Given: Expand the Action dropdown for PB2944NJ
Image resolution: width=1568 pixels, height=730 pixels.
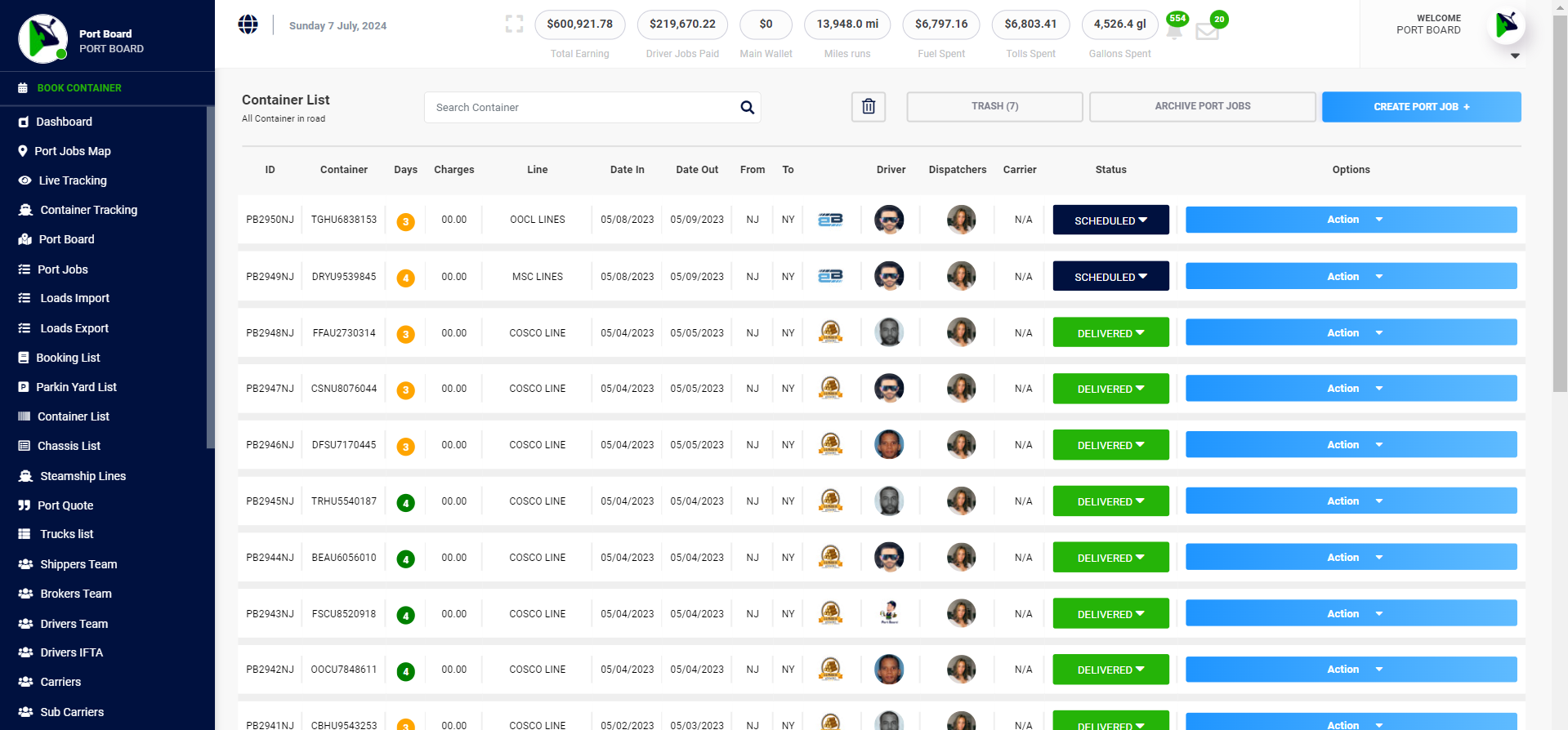Looking at the screenshot, I should coord(1351,557).
